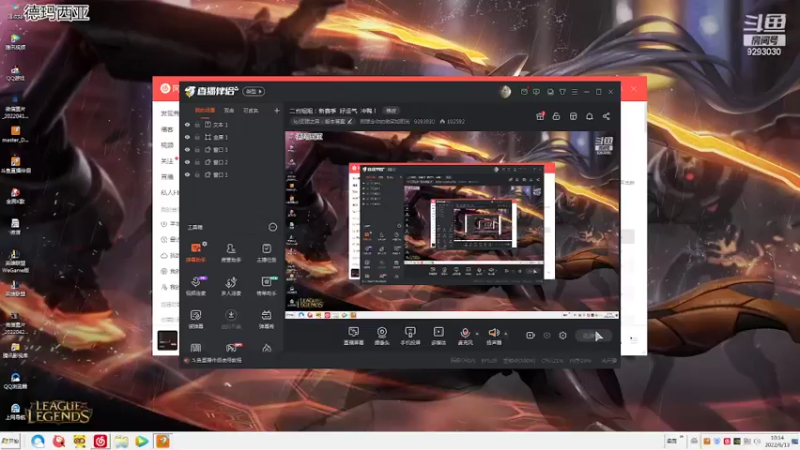Click room number 9293030 under the title

[424, 121]
